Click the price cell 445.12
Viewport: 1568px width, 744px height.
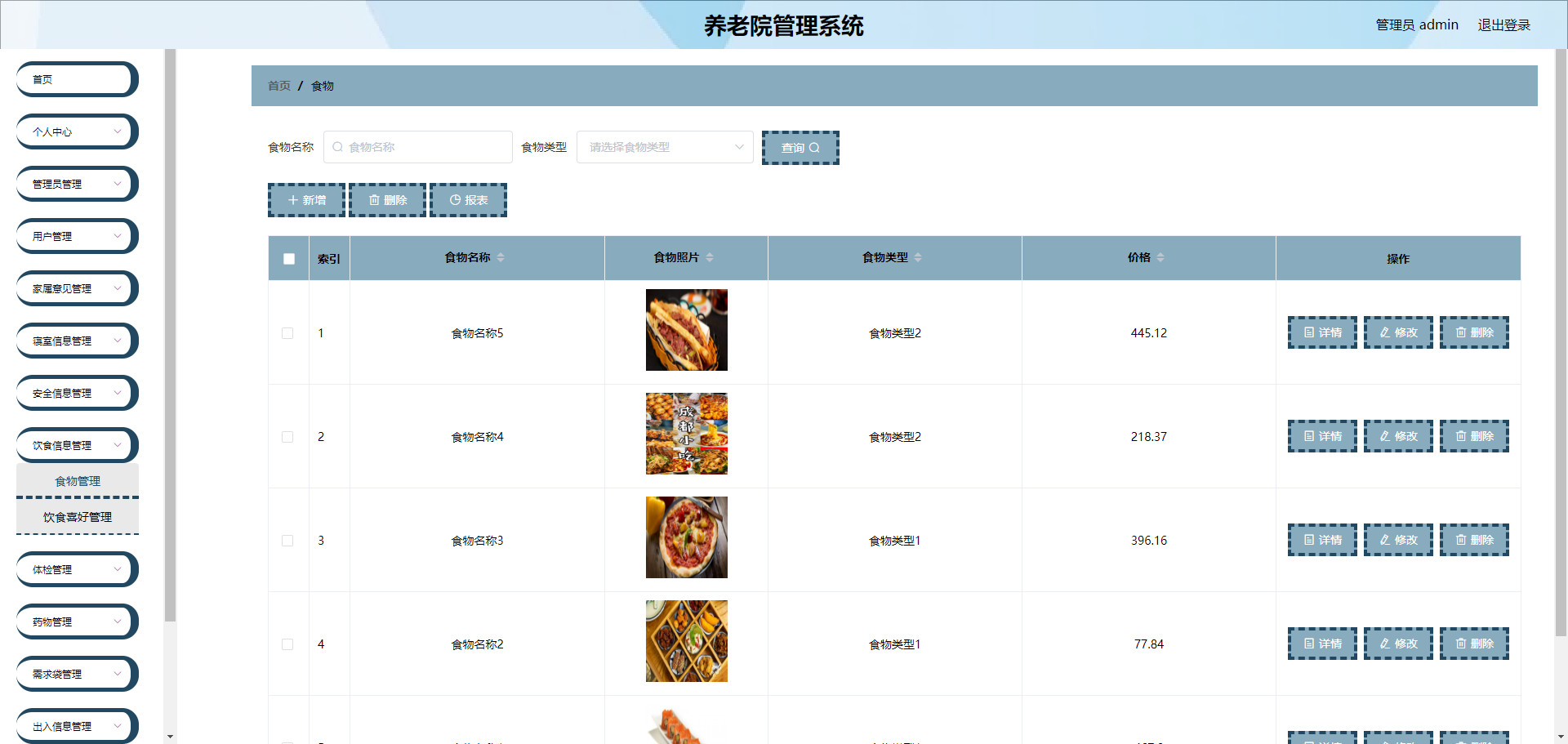coord(1148,333)
